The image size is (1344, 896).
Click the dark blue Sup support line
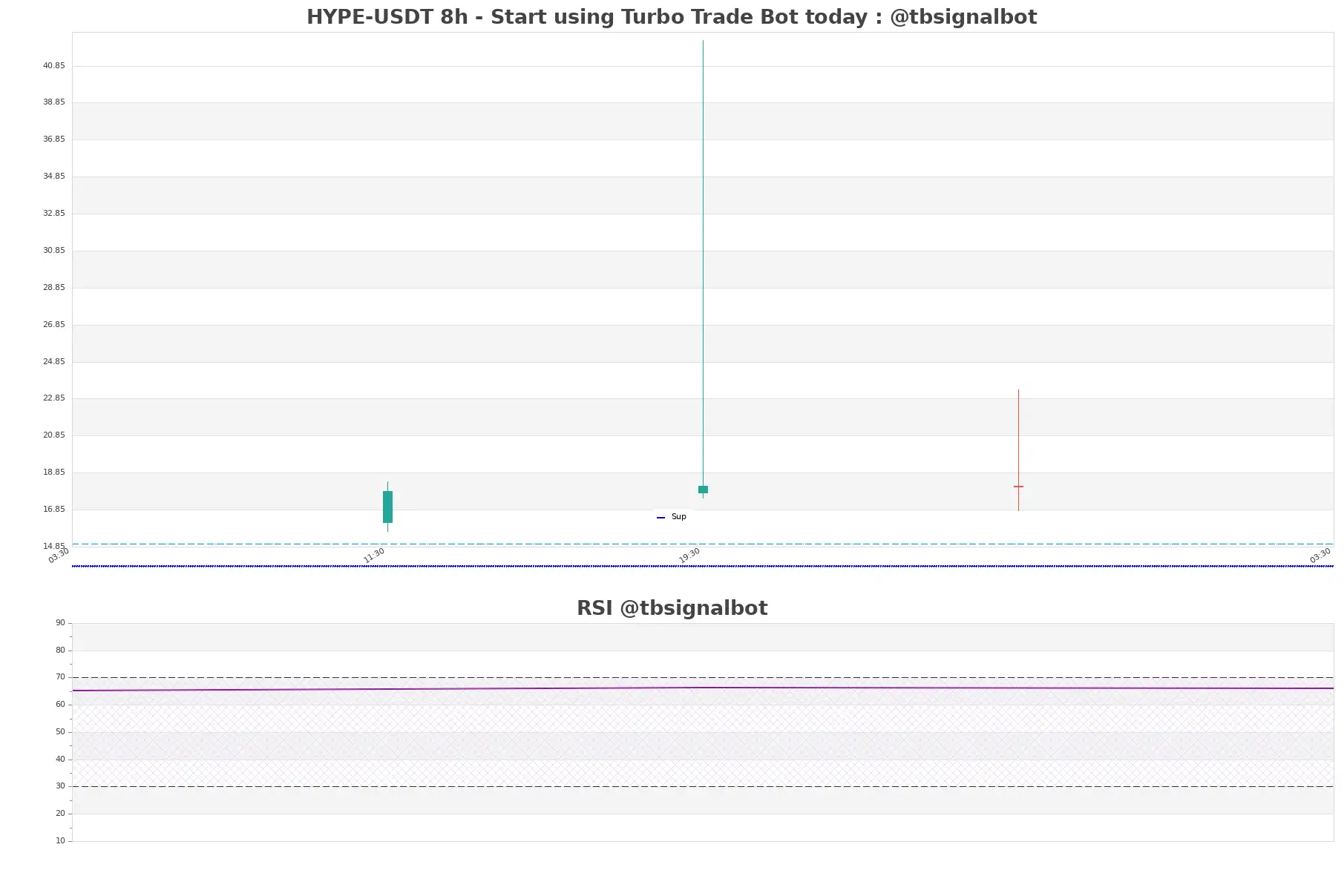click(703, 566)
